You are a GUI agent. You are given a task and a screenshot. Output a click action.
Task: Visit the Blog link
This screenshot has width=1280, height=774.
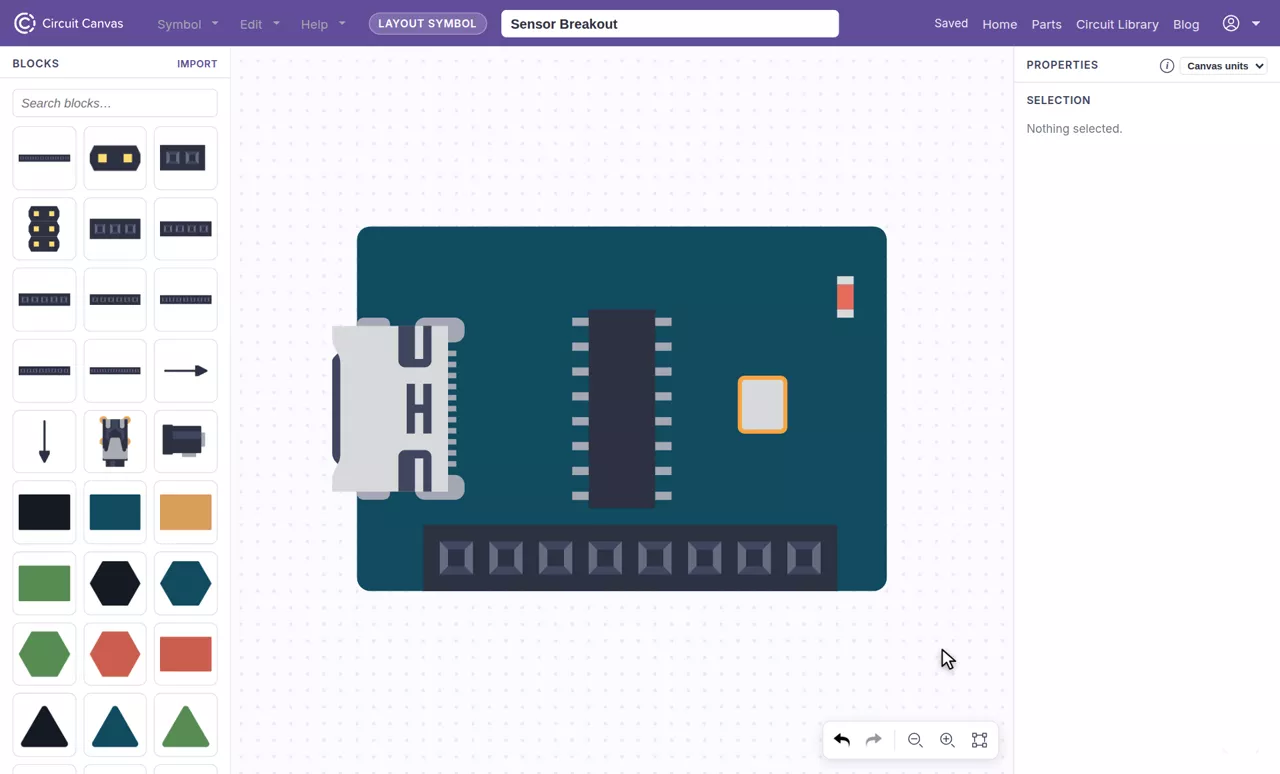click(1186, 24)
